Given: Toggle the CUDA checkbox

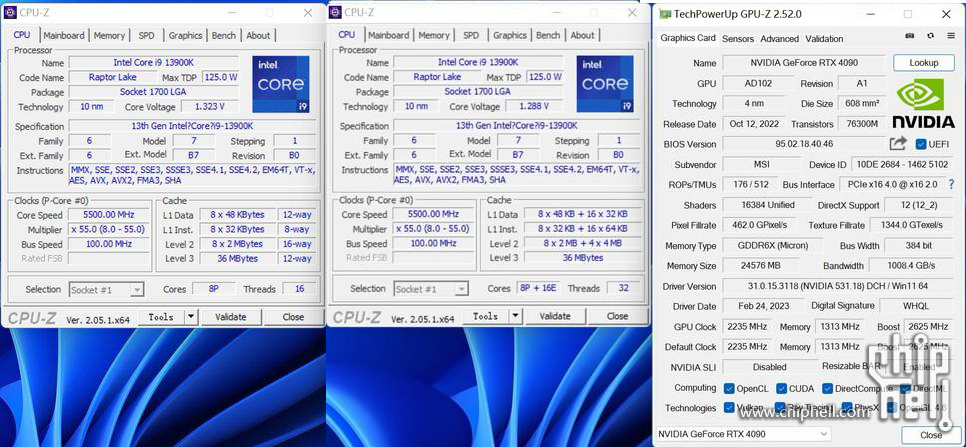Looking at the screenshot, I should pos(780,388).
